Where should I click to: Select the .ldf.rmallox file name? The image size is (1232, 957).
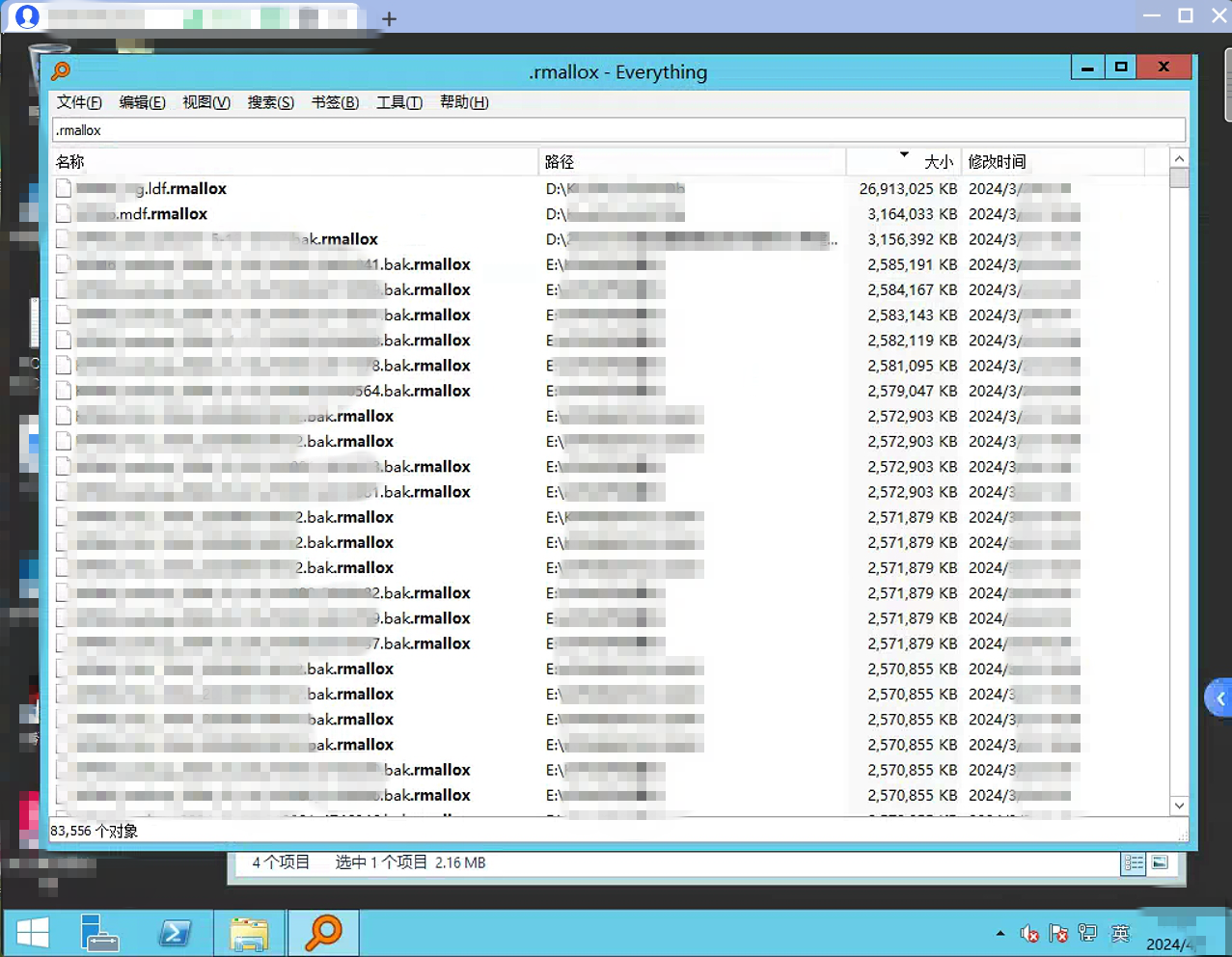[x=152, y=188]
